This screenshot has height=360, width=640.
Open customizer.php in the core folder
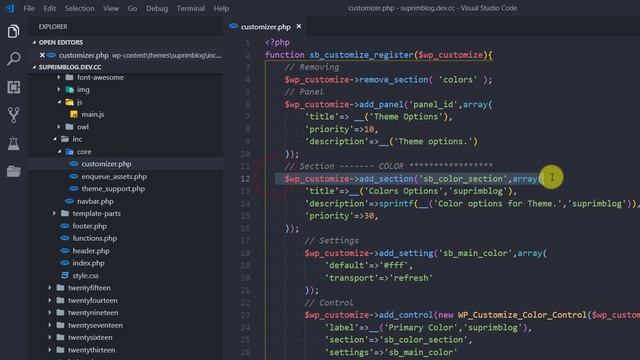(x=106, y=164)
